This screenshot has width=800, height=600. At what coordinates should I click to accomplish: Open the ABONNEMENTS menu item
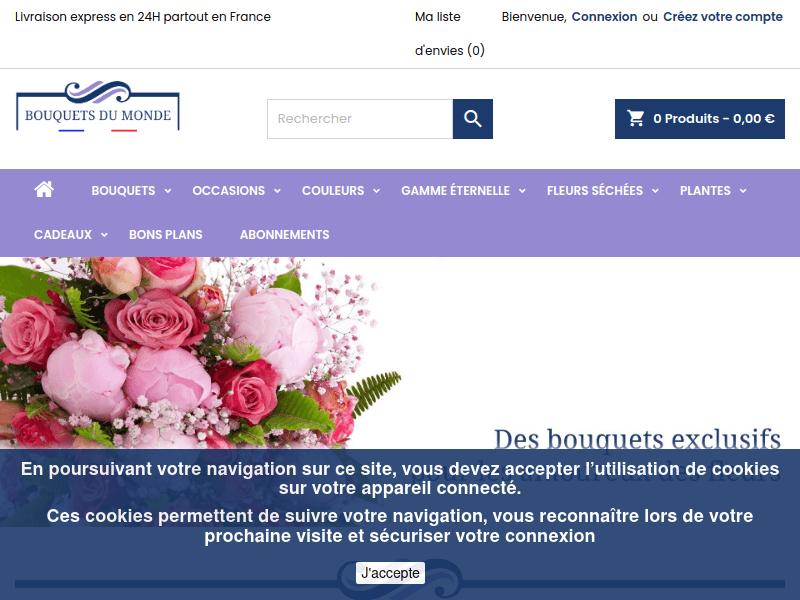284,234
